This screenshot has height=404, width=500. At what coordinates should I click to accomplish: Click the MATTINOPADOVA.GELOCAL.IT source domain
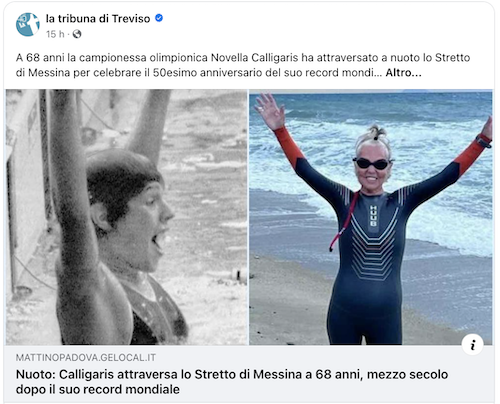coord(86,358)
